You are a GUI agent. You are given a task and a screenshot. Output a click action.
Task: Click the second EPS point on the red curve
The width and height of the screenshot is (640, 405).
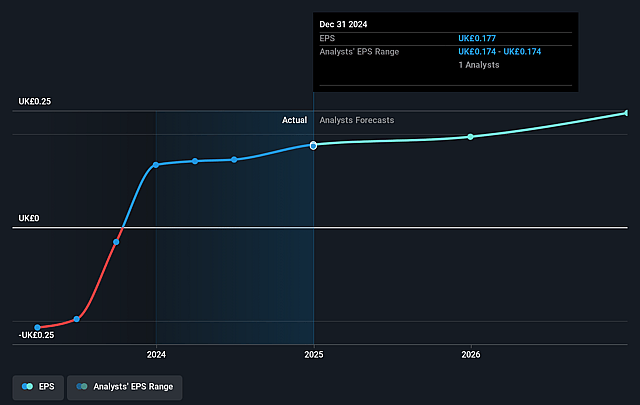tap(76, 319)
